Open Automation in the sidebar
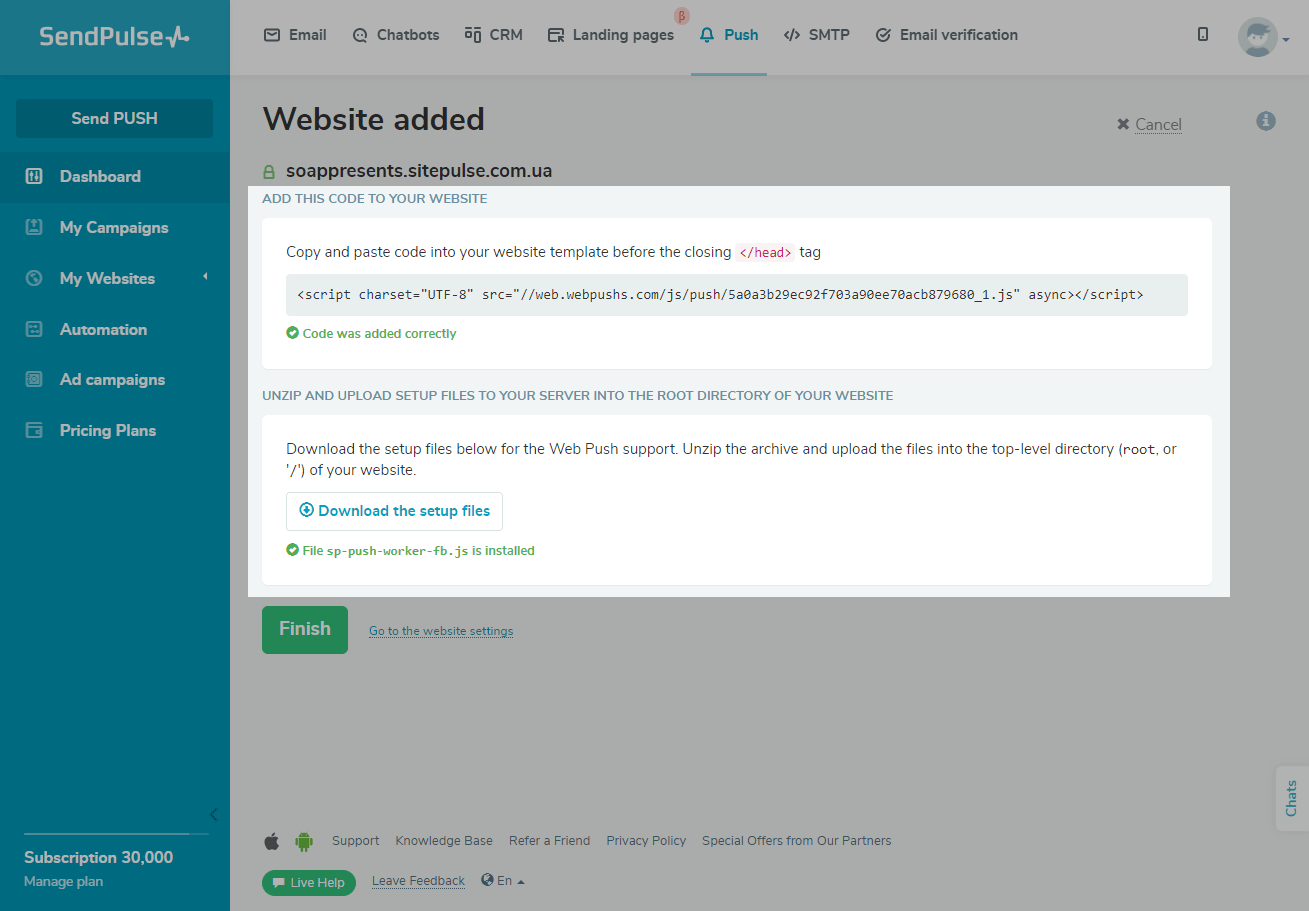 115,329
